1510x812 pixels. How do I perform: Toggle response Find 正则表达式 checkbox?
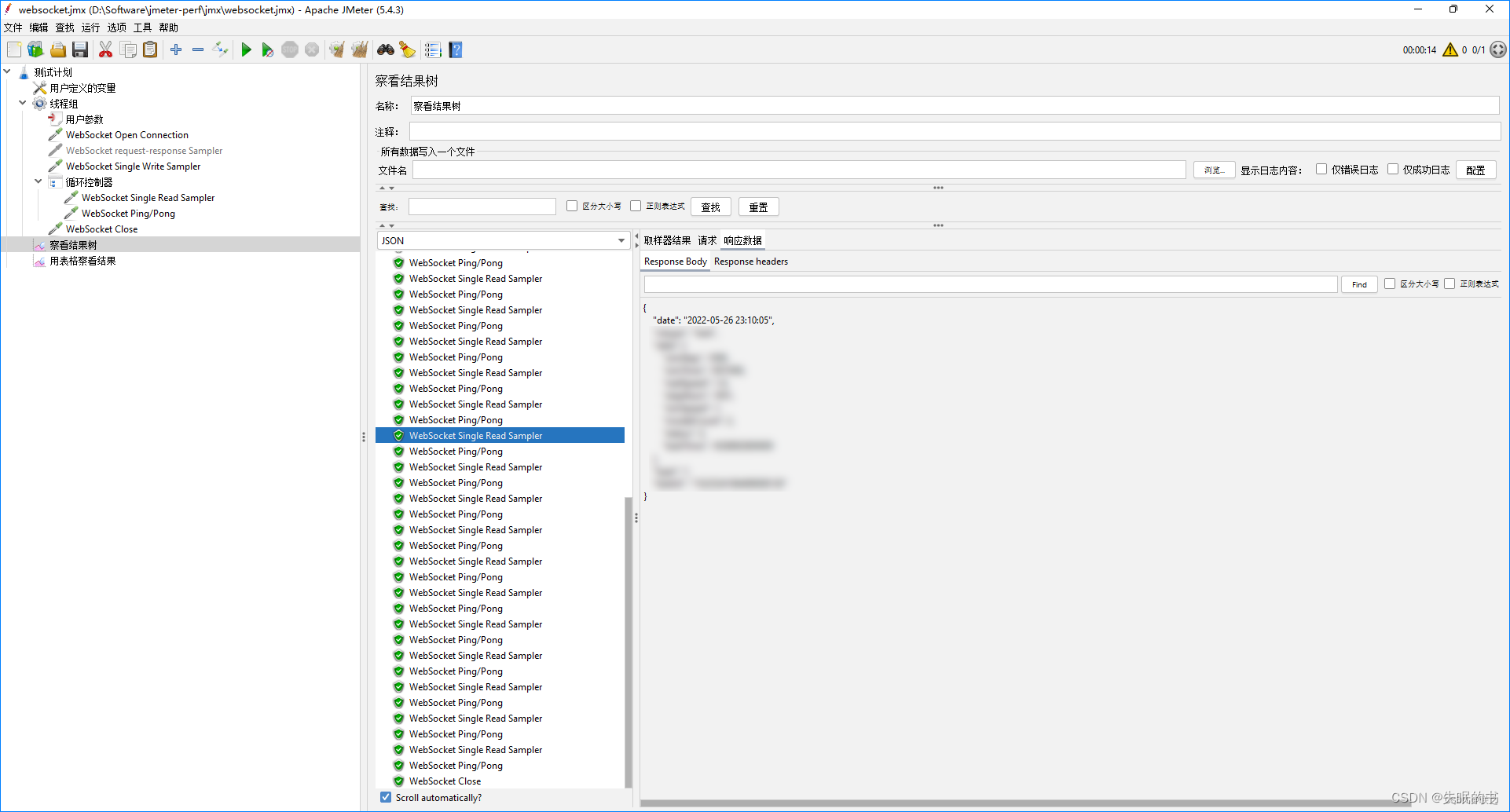tap(1450, 284)
